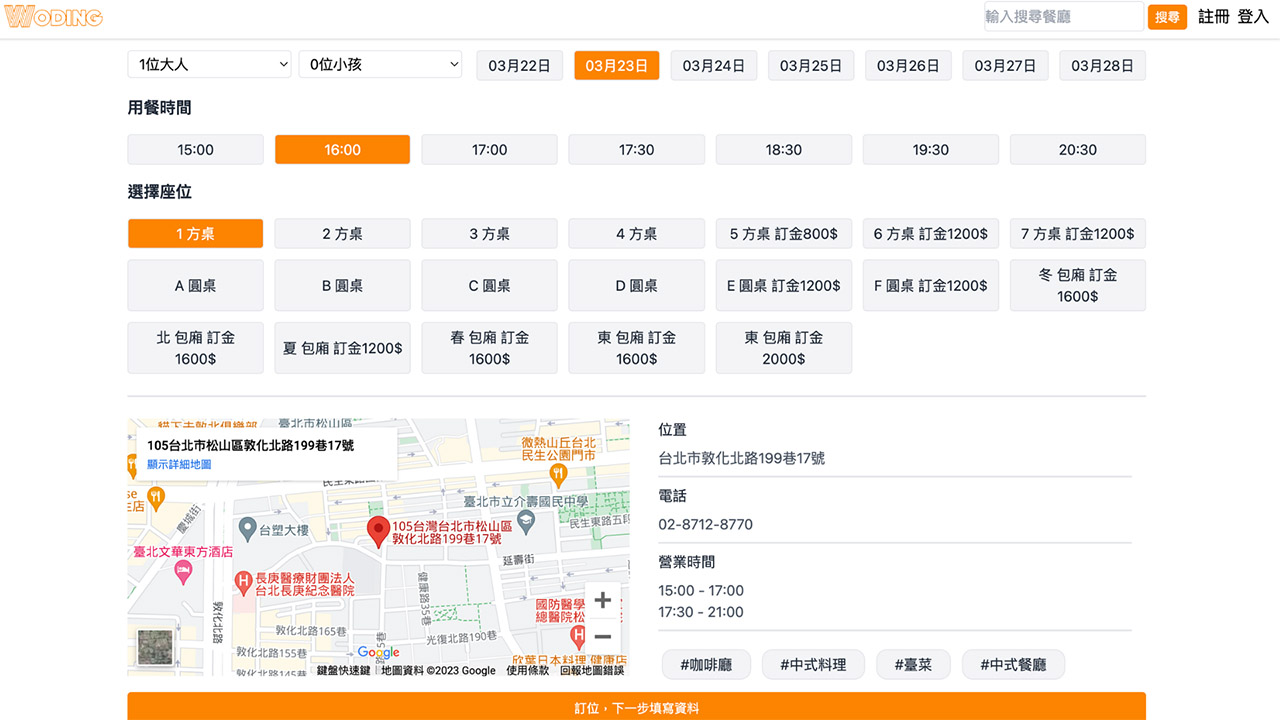
Task: Zoom out on the map
Action: click(603, 637)
